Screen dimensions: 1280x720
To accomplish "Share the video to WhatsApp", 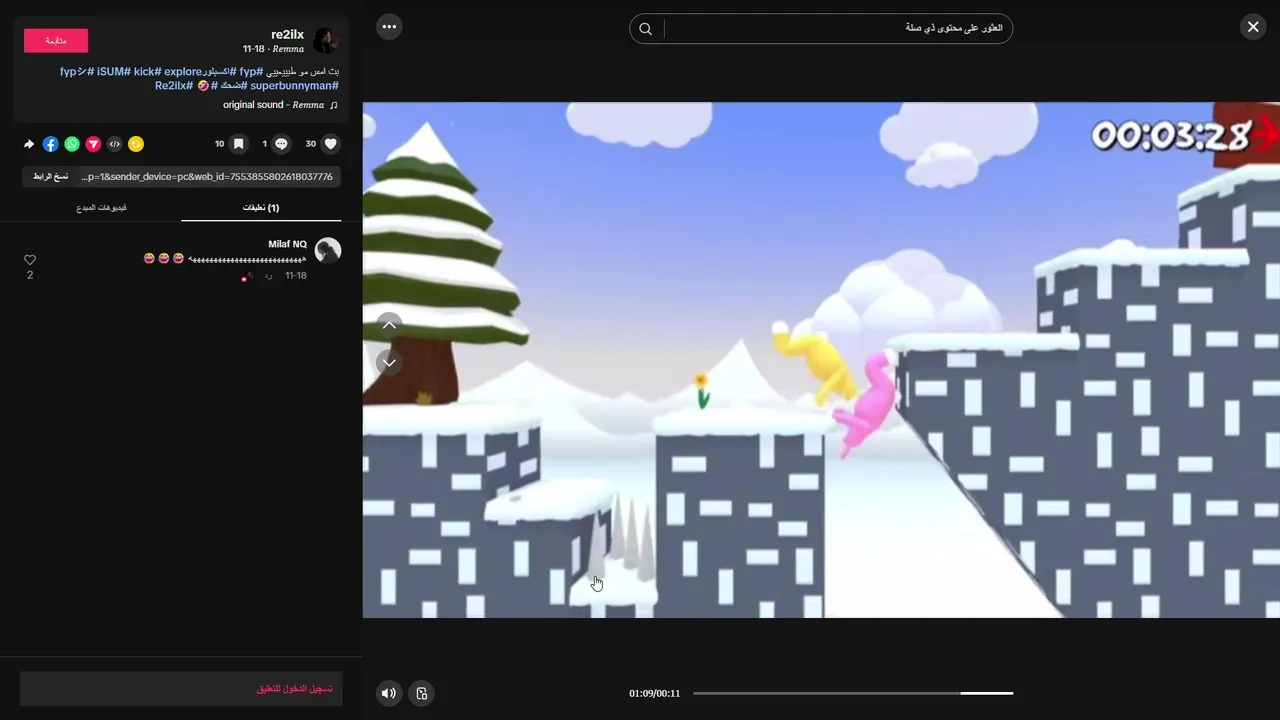I will click(72, 144).
